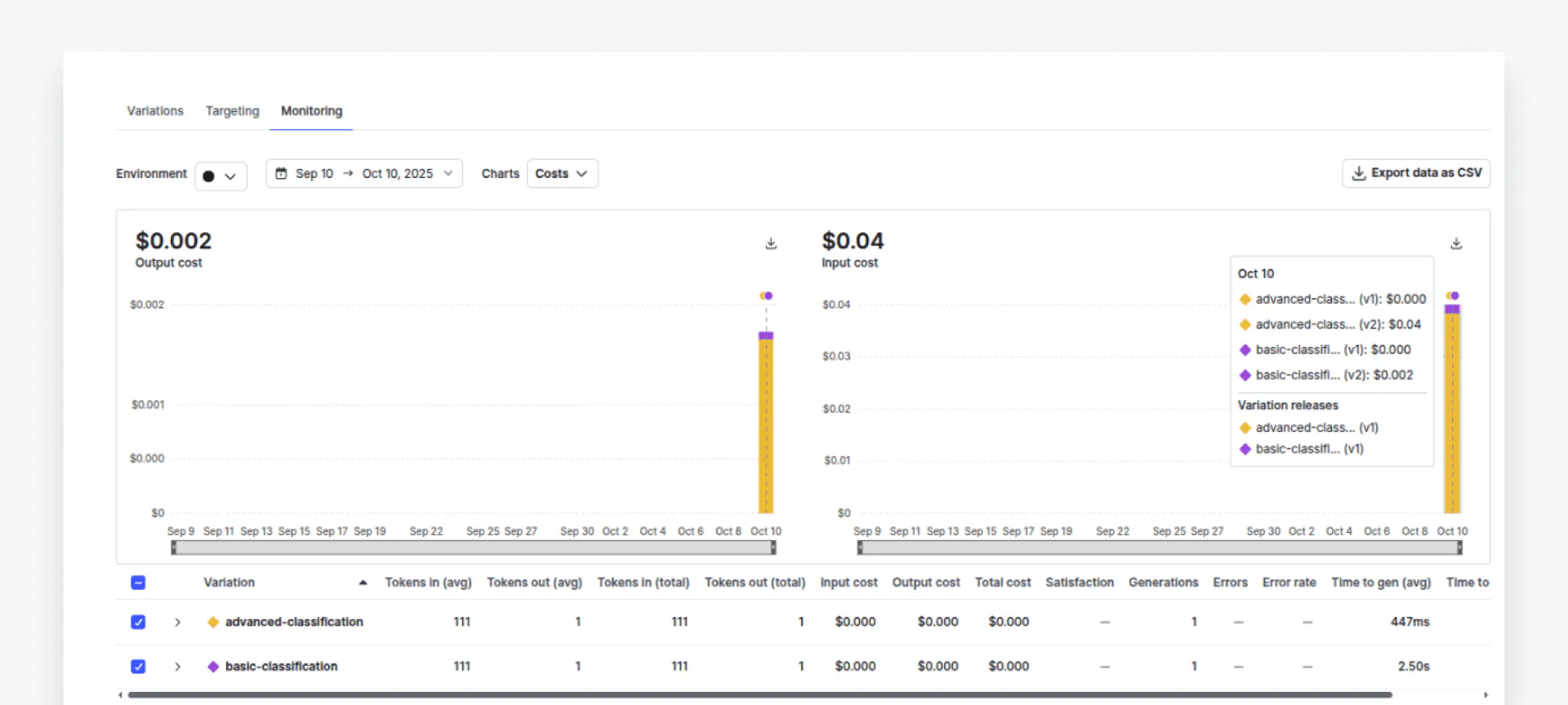Click the yellow diamond beside advanced-classification row
Image resolution: width=1568 pixels, height=705 pixels.
pos(213,622)
